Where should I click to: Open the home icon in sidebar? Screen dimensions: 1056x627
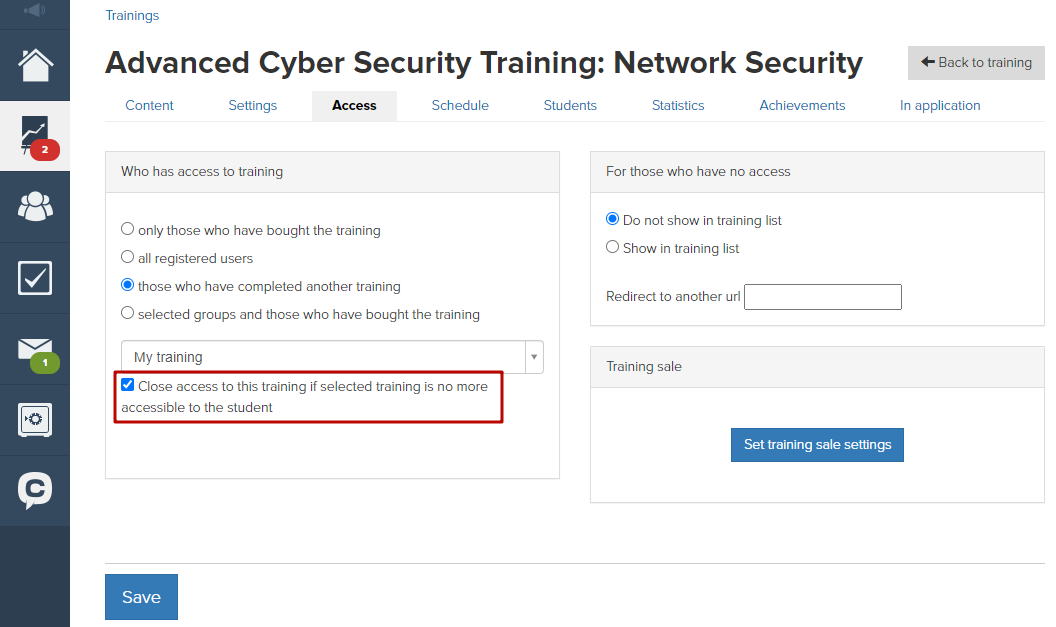tap(35, 65)
